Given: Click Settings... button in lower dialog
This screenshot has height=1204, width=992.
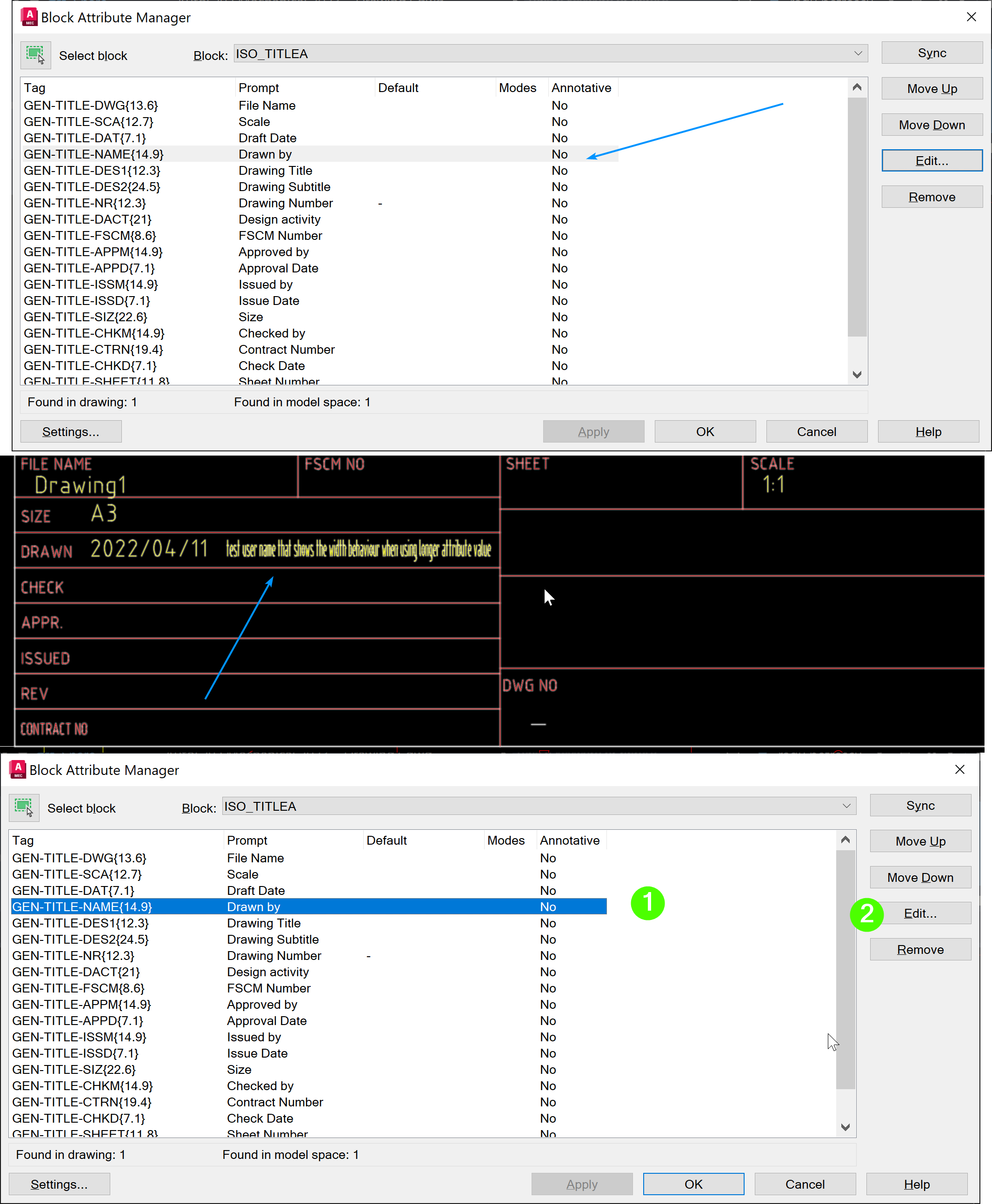Looking at the screenshot, I should click(x=60, y=1184).
